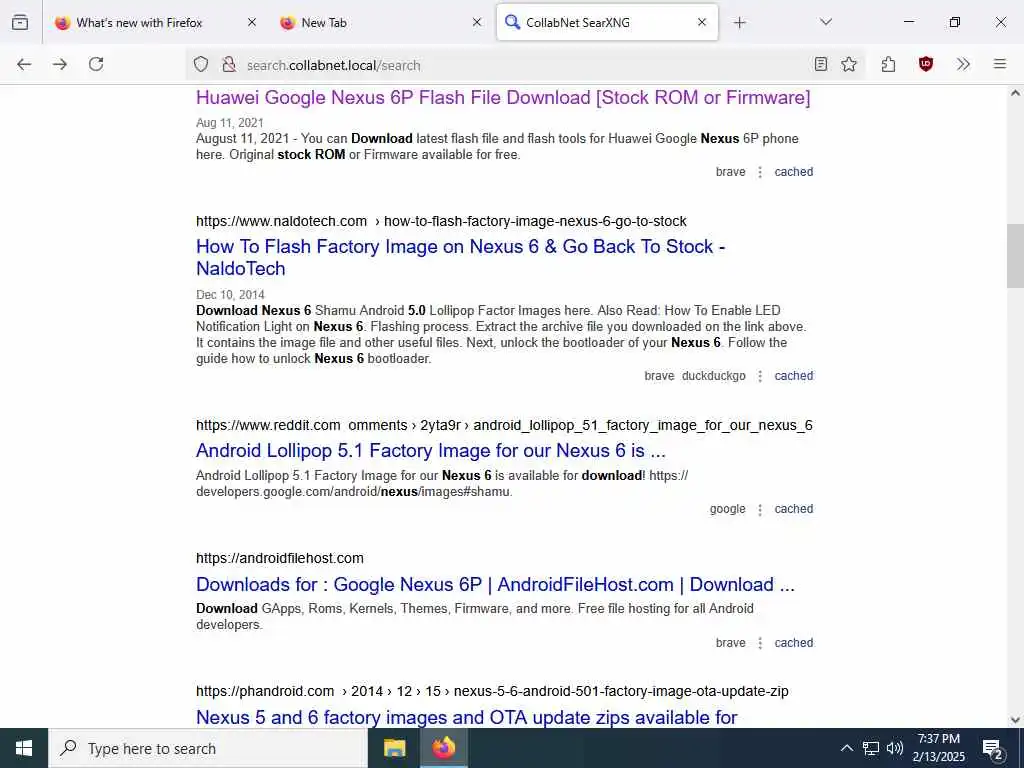Open three-dot options for AndroidFileHost result
The height and width of the screenshot is (768, 1024).
[x=760, y=643]
